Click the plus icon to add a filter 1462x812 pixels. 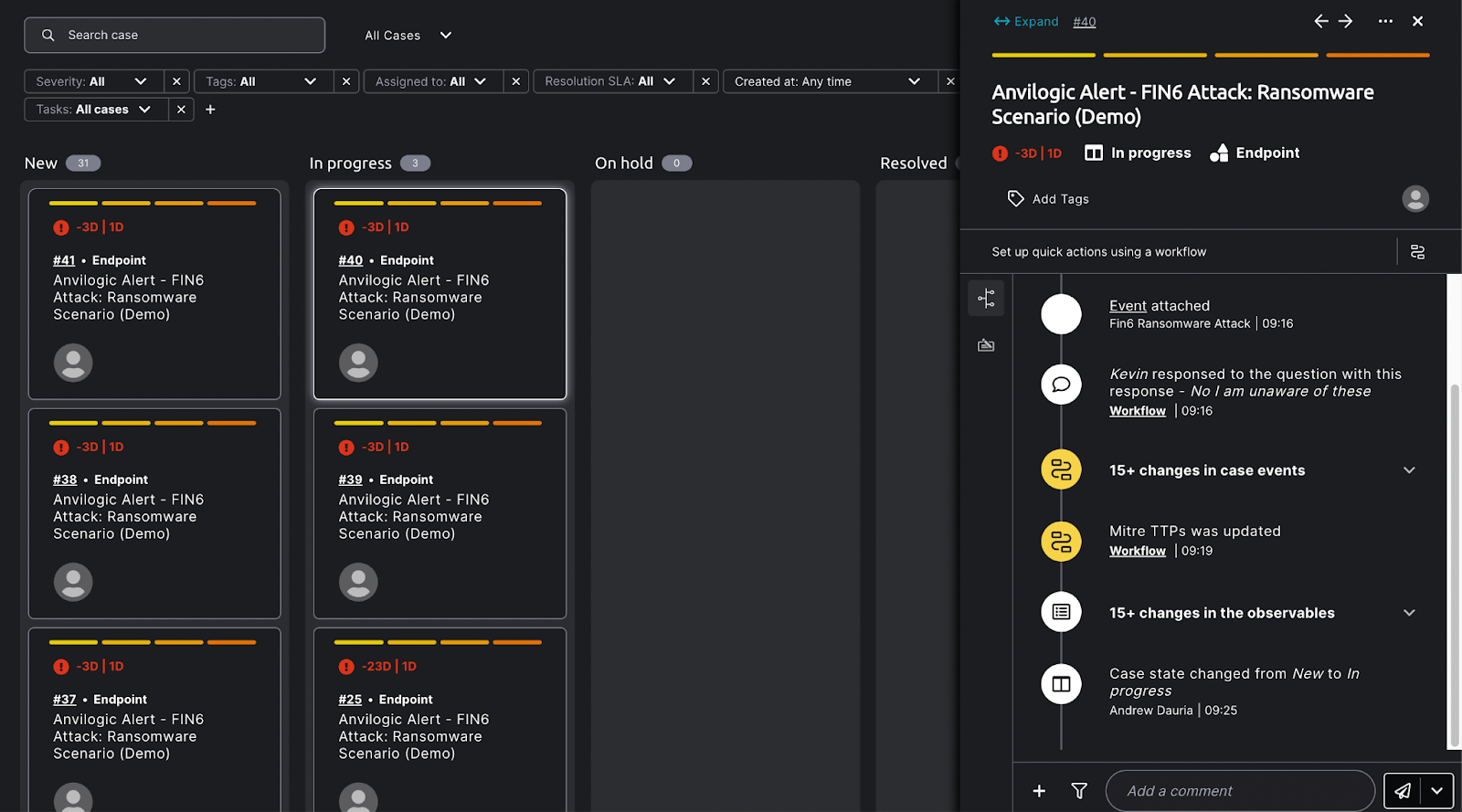210,110
